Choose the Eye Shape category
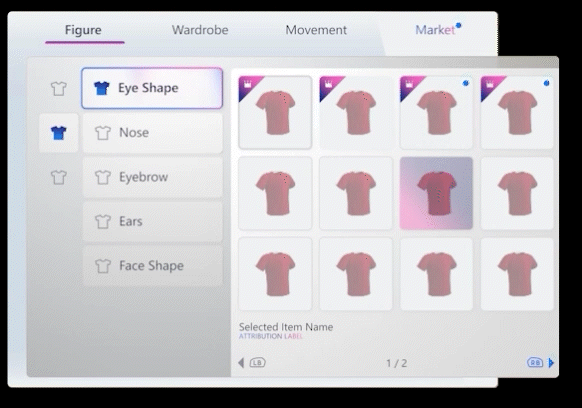Image resolution: width=582 pixels, height=408 pixels. [152, 88]
